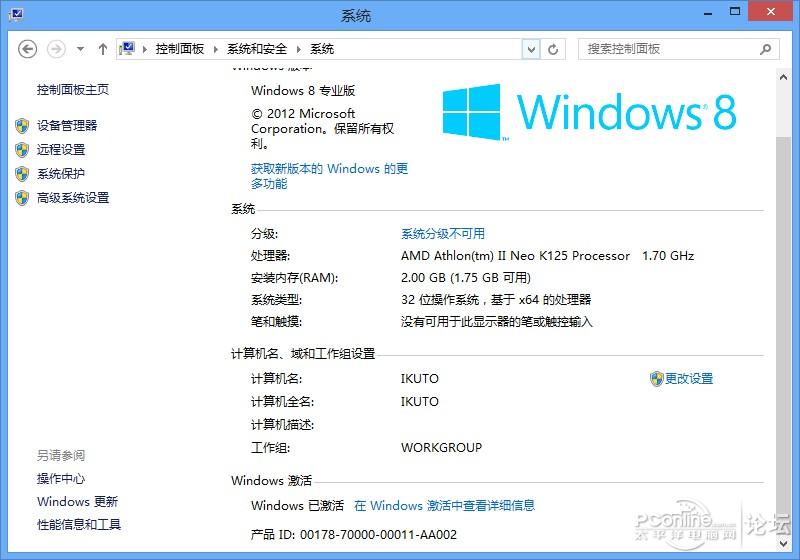Click the shield icon beside 更改设置

click(656, 379)
